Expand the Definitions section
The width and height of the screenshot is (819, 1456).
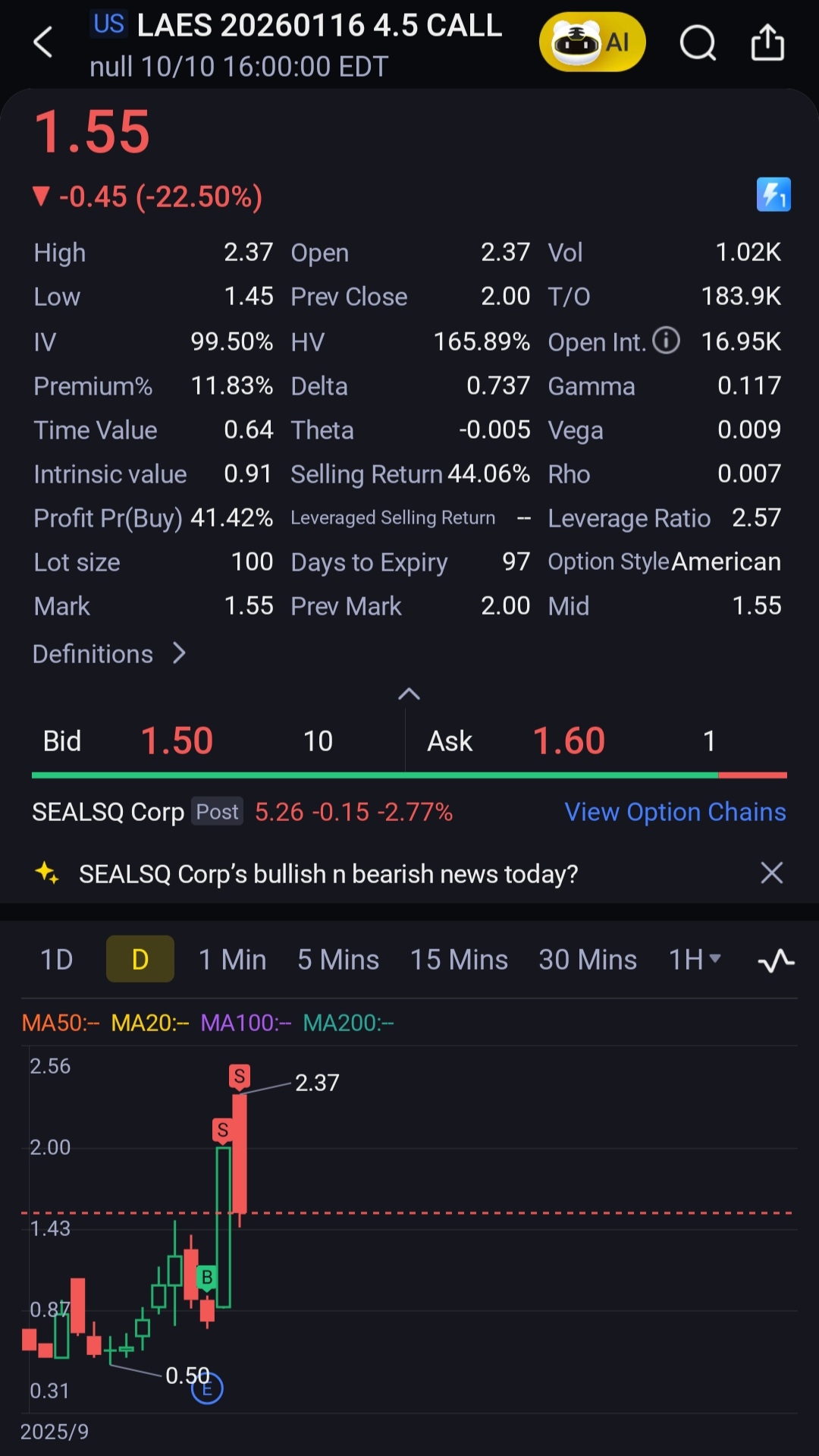(110, 653)
